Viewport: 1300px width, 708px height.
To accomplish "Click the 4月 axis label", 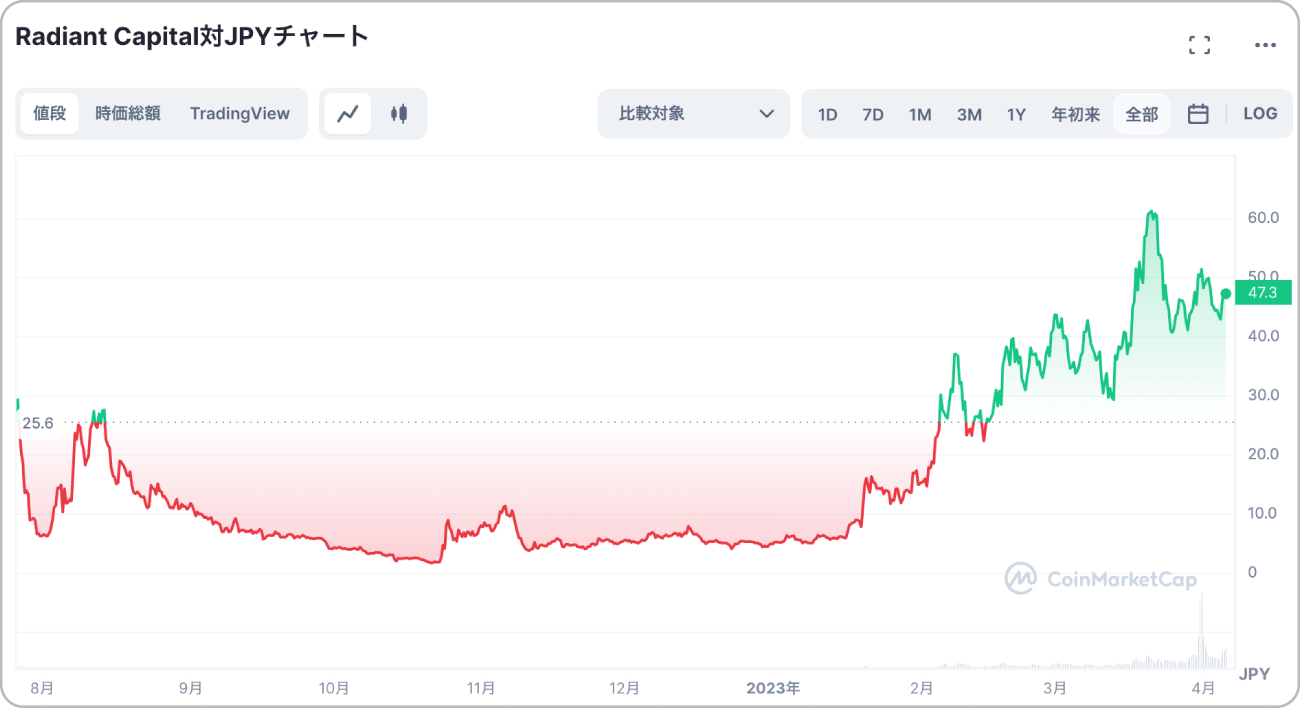I will (1205, 688).
